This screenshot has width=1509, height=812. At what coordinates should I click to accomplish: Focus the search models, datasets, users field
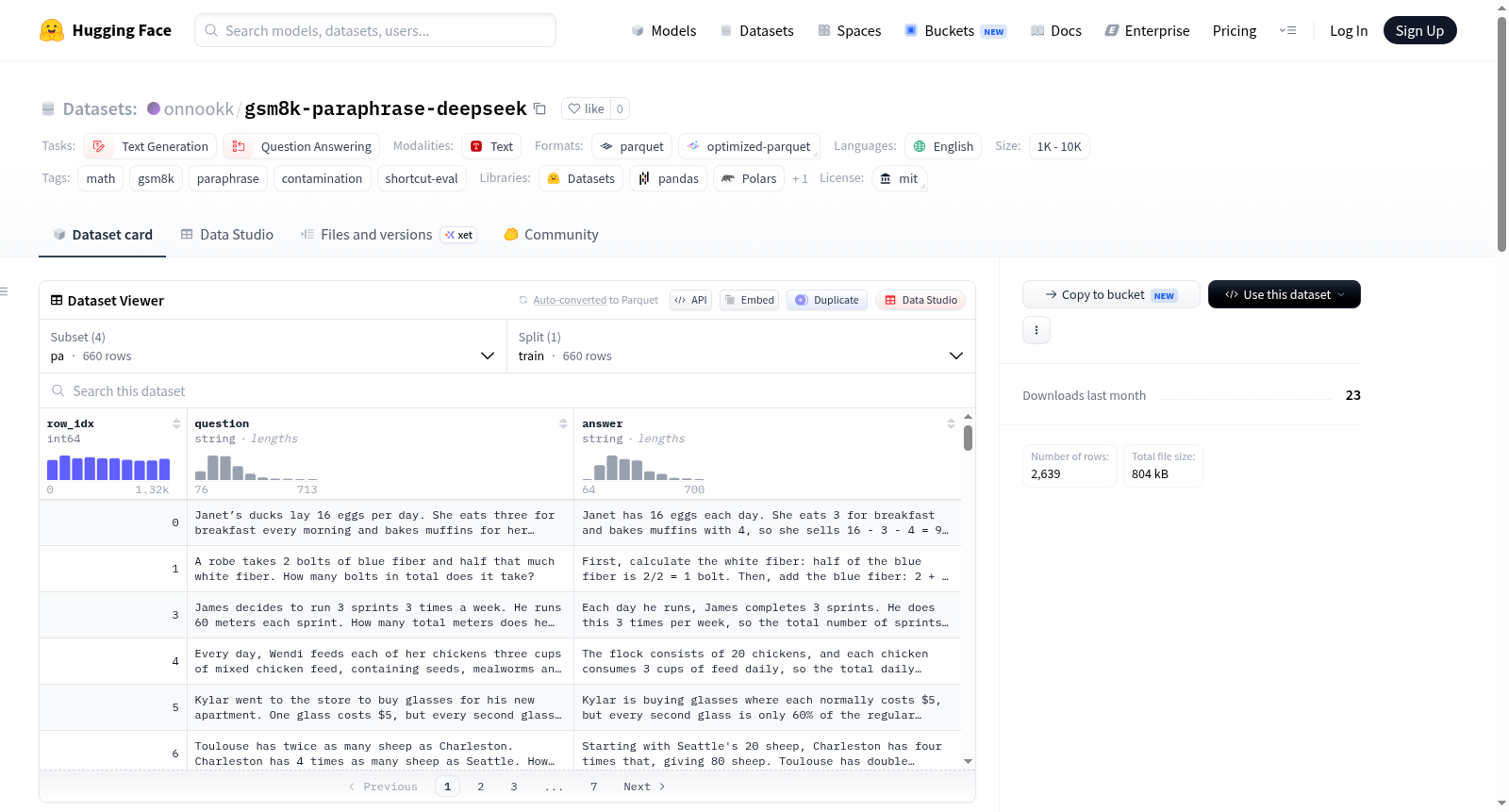375,30
